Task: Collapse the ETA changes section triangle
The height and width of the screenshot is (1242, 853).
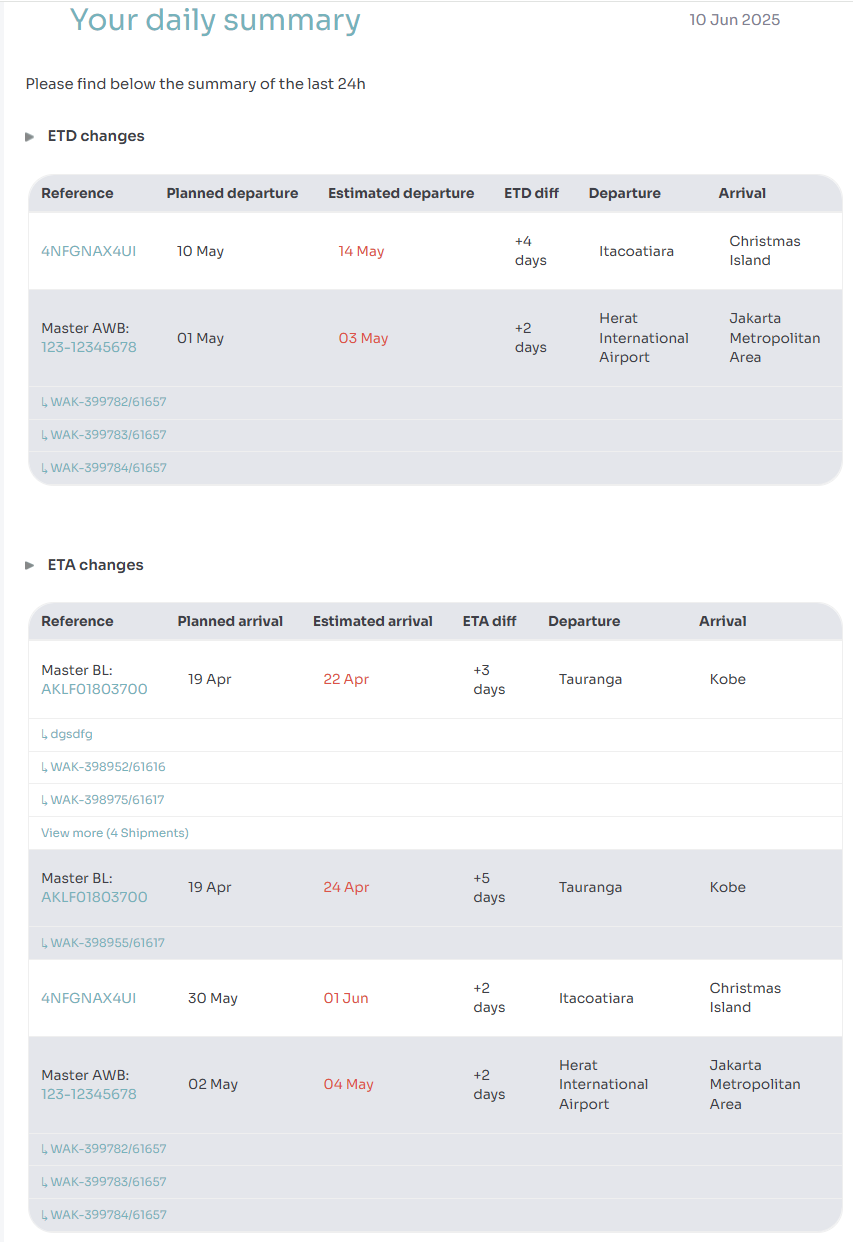Action: pos(30,565)
